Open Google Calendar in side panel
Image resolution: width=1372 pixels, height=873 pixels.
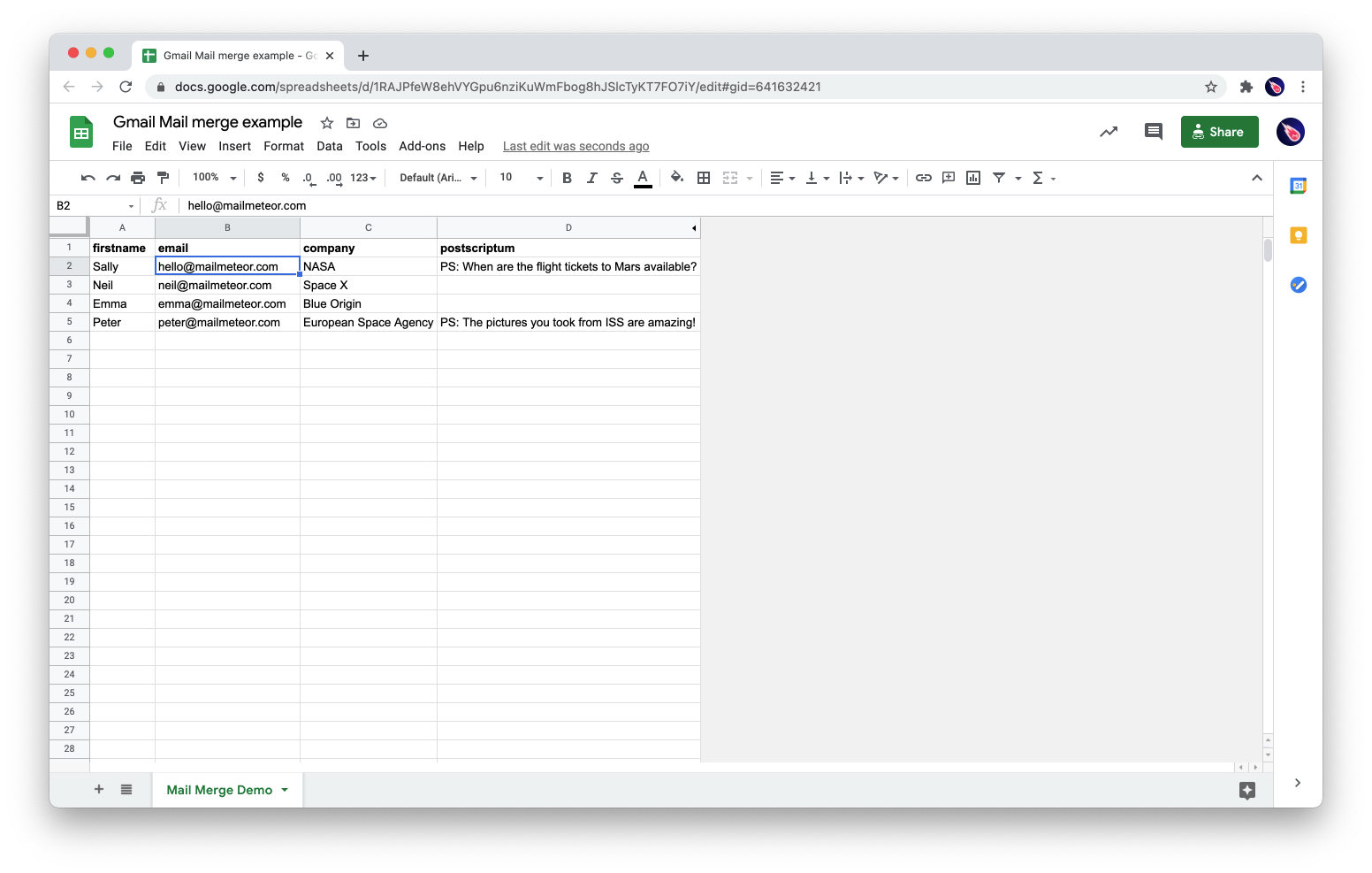pos(1298,186)
